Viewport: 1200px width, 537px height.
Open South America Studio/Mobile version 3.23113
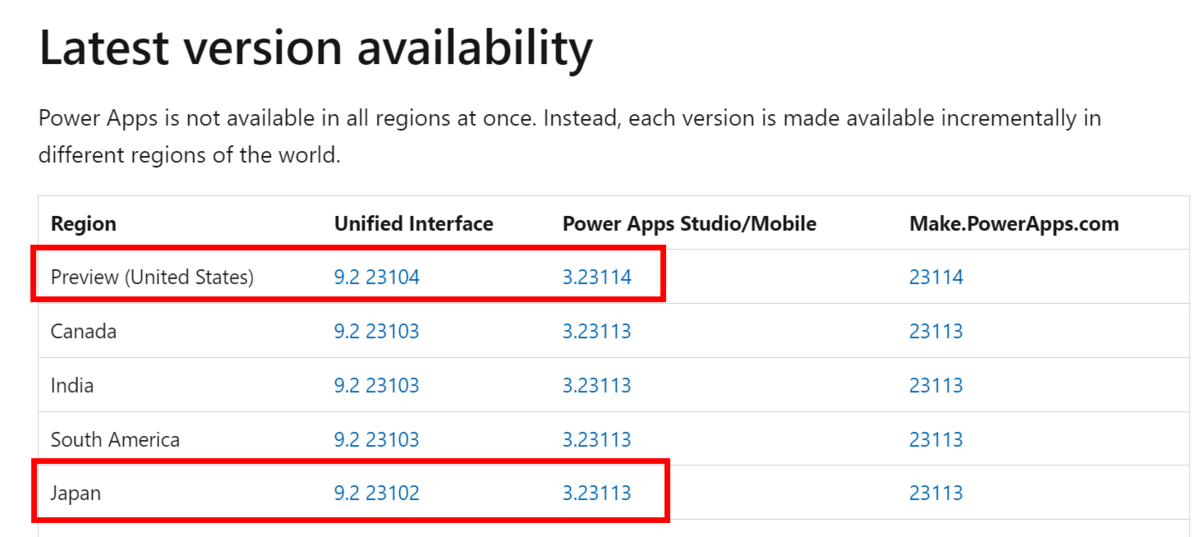(x=596, y=439)
